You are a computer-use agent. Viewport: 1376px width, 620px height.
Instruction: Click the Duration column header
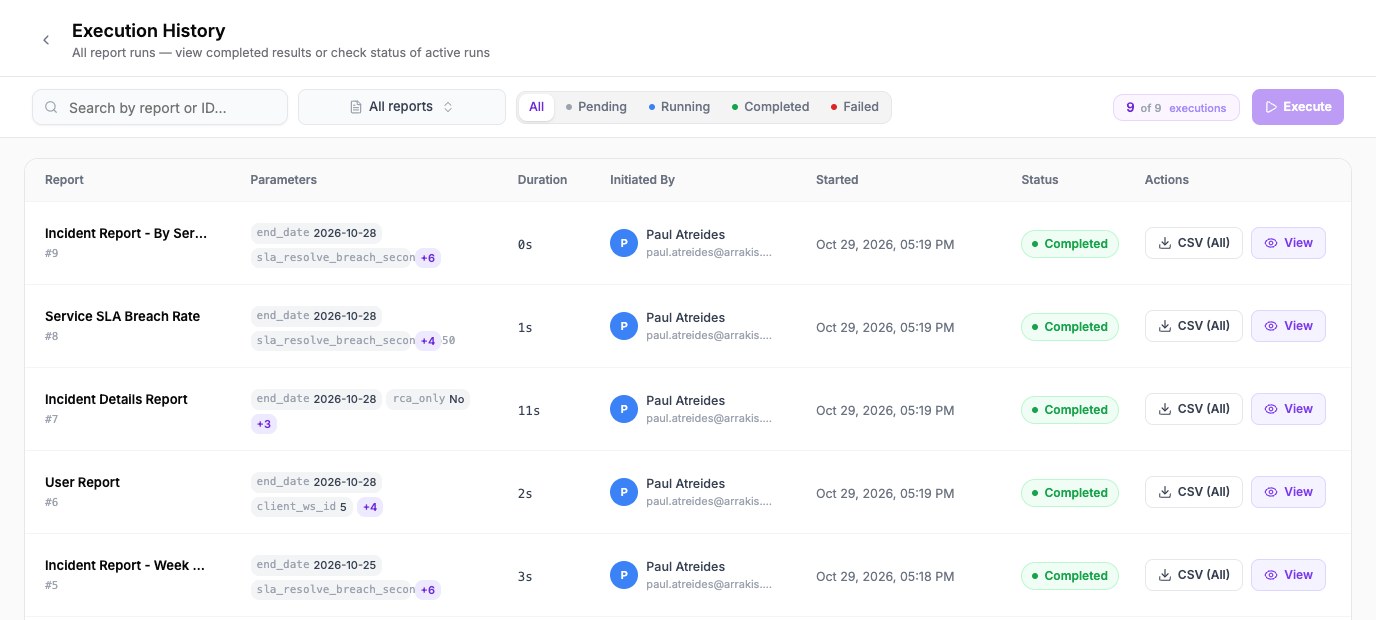[542, 180]
